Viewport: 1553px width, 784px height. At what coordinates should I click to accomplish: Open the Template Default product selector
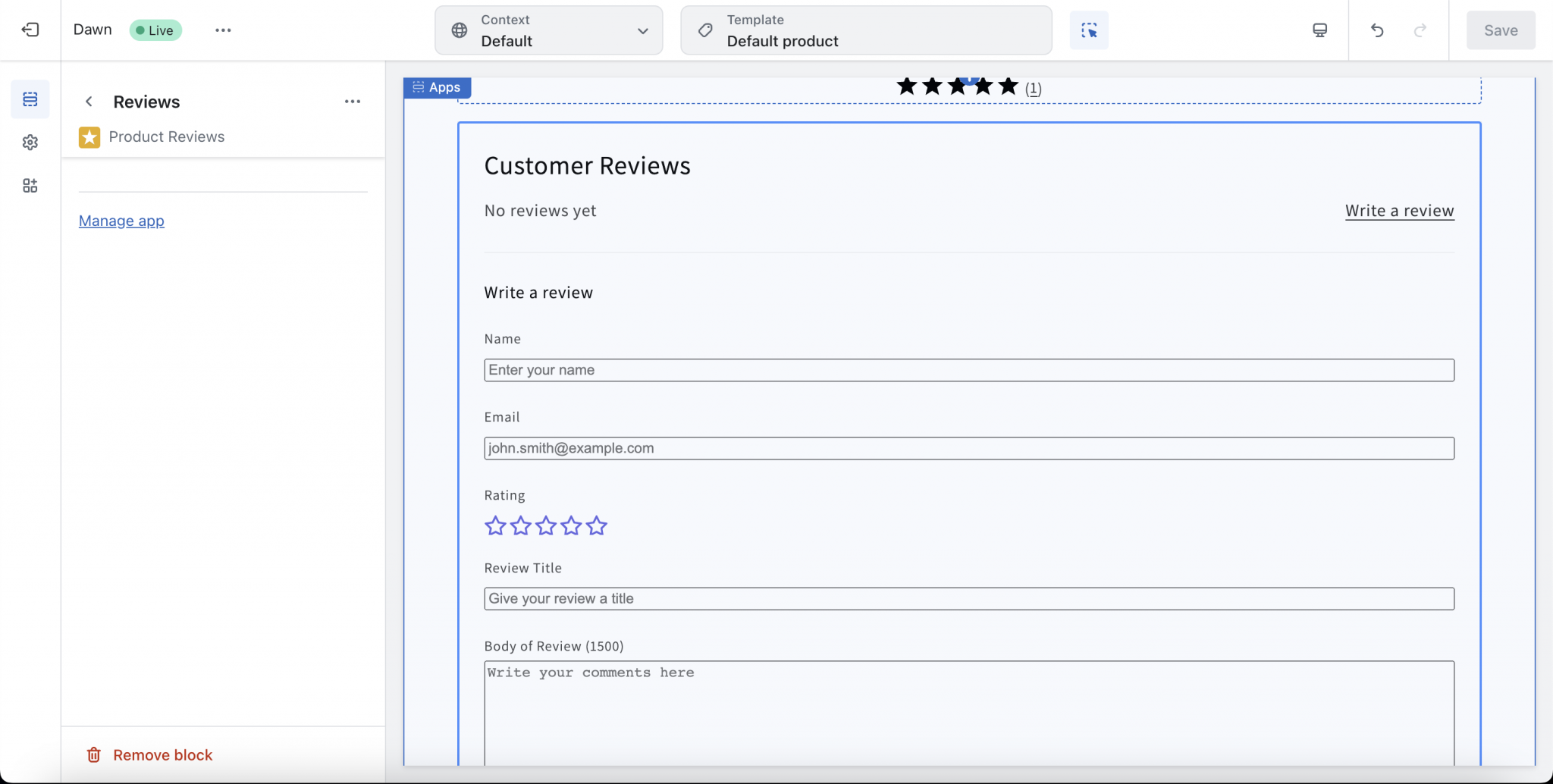coord(866,30)
